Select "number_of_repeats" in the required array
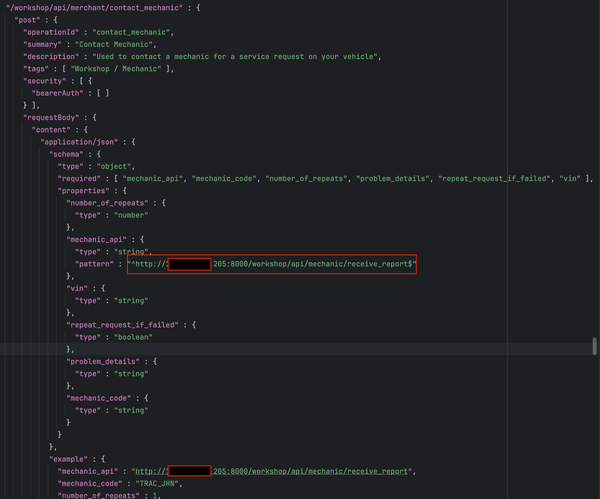Screen dimensions: 600x499 point(306,179)
